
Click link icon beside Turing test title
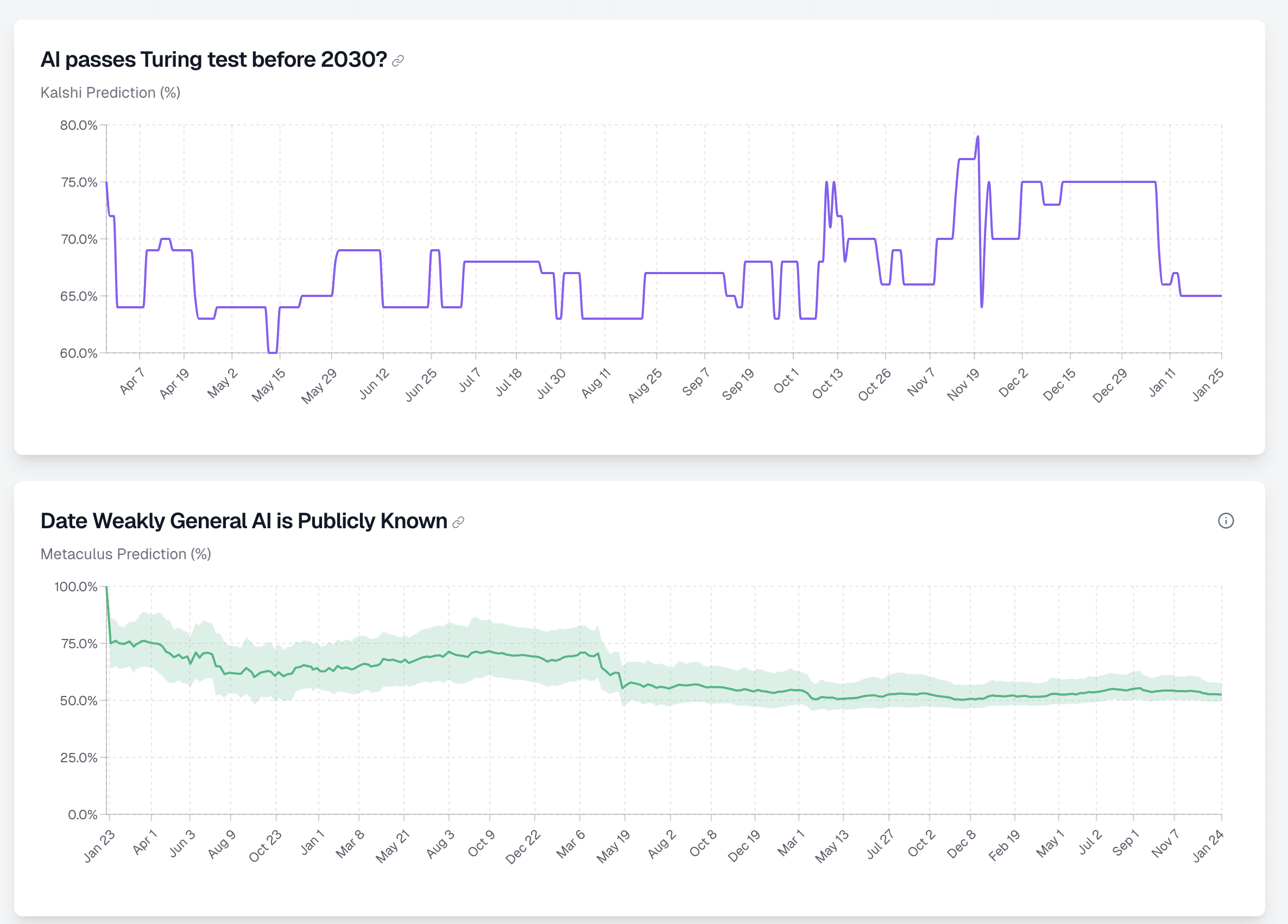(x=398, y=61)
